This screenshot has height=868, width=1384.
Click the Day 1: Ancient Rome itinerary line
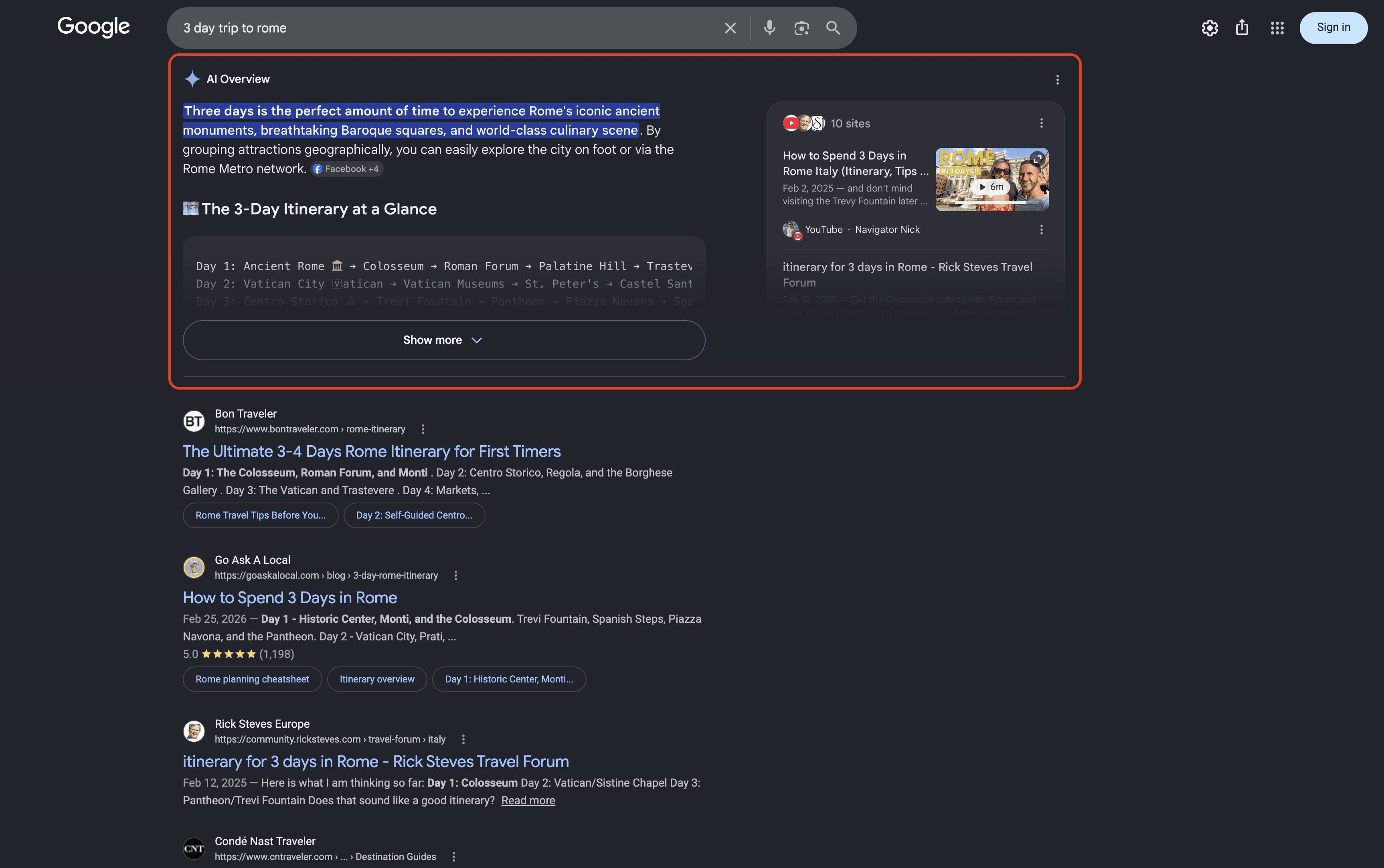[444, 266]
